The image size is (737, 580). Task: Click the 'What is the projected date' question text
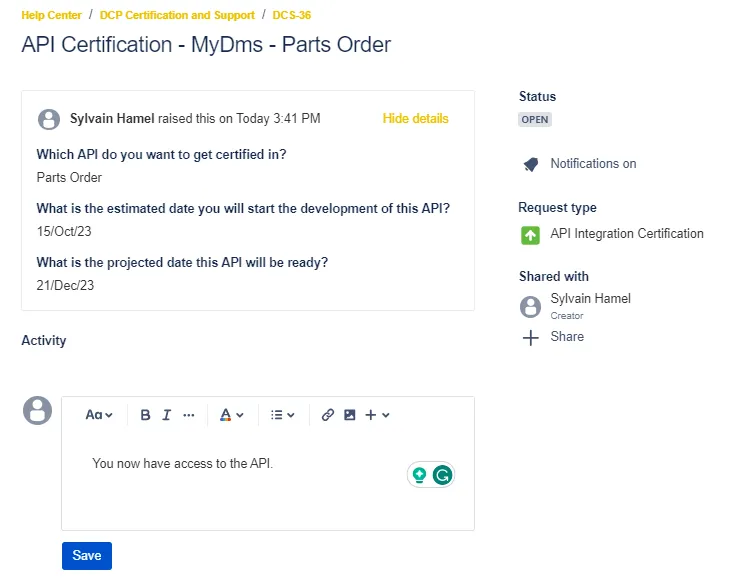pyautogui.click(x=182, y=262)
